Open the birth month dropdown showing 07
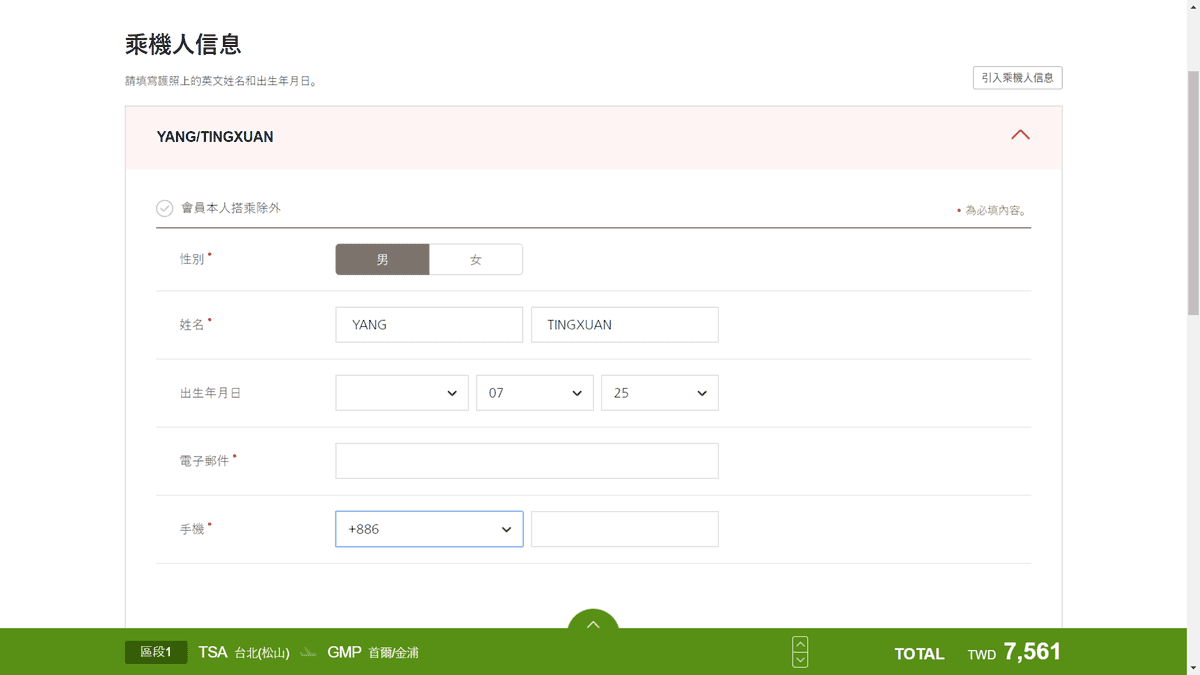The image size is (1200, 675). [535, 393]
